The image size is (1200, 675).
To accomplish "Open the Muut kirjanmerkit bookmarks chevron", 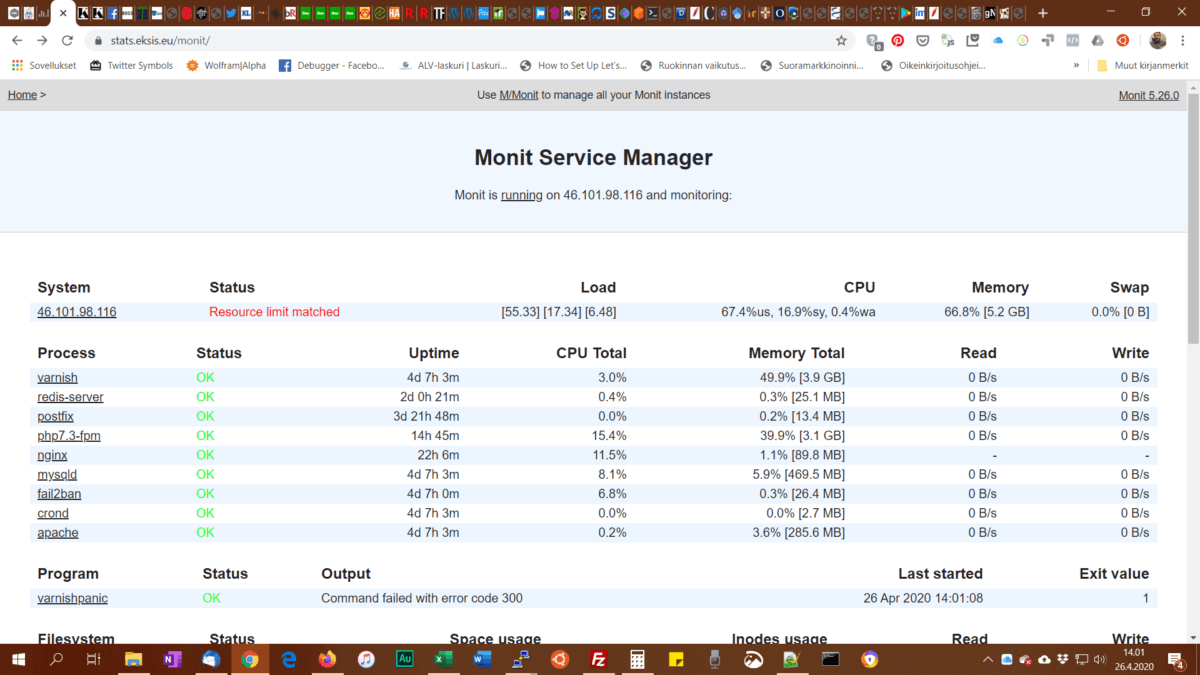I will tap(1077, 64).
